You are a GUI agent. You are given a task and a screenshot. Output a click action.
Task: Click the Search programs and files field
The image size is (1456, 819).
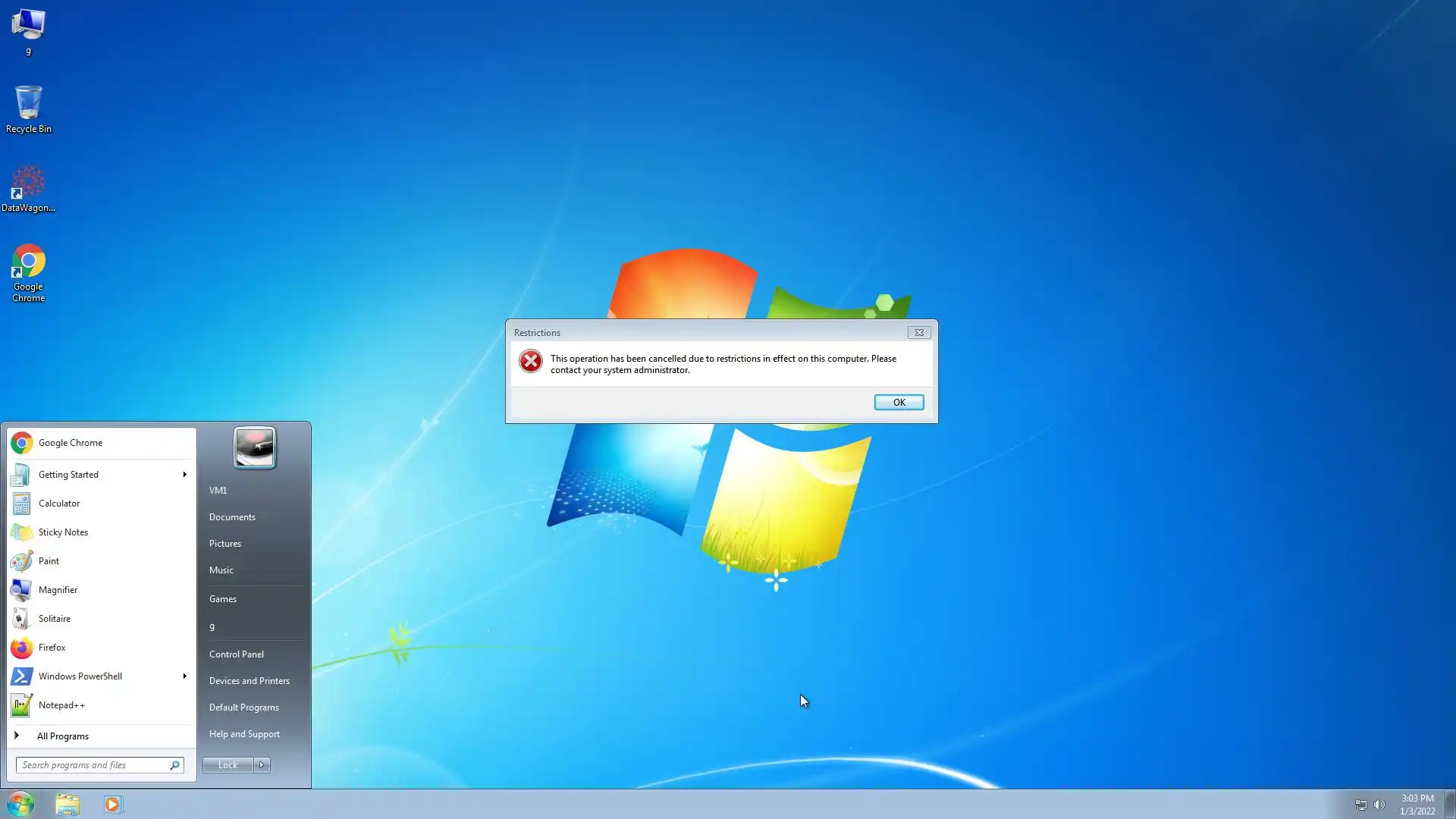93,764
